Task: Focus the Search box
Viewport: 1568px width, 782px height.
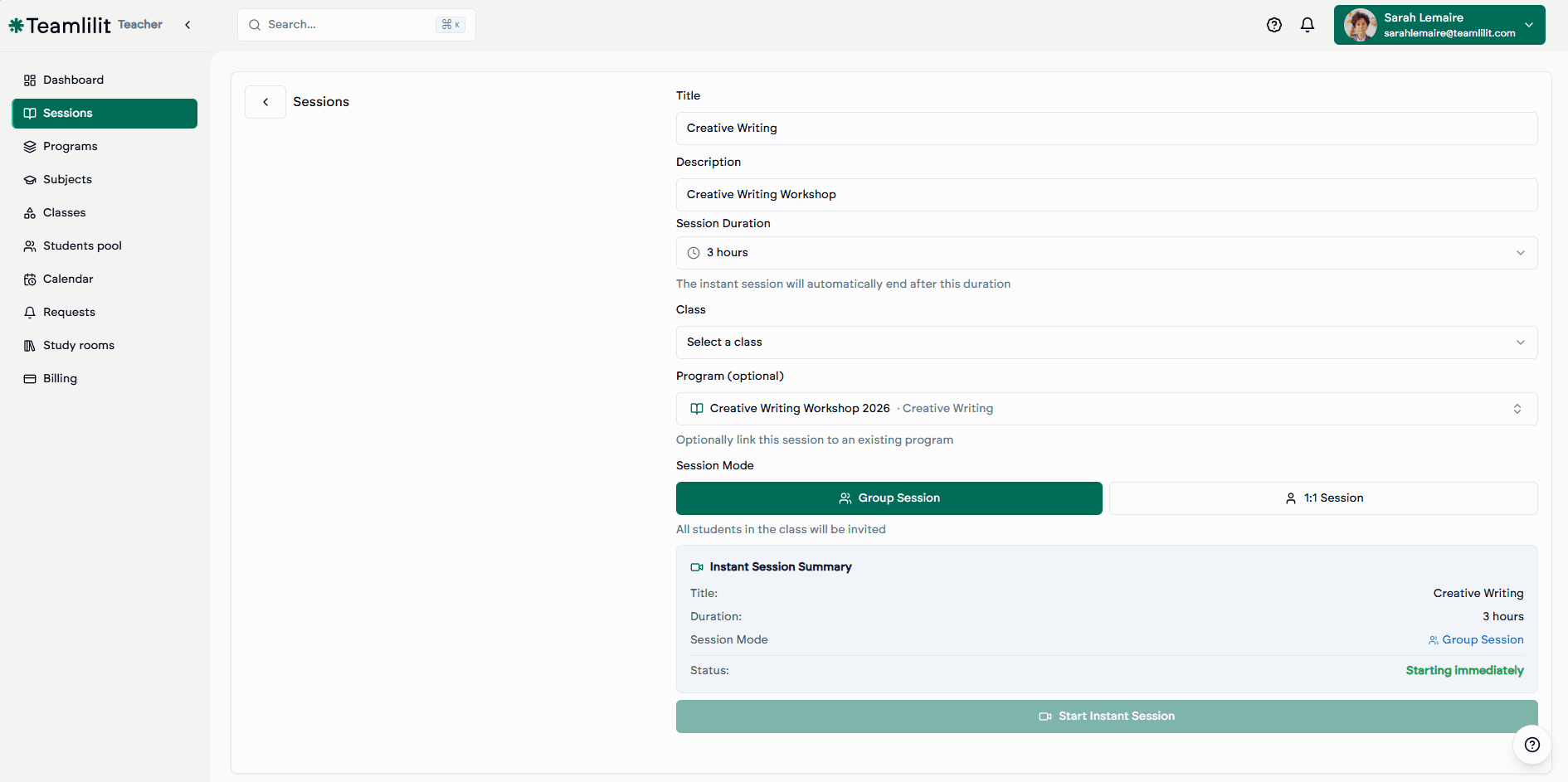Action: click(348, 25)
